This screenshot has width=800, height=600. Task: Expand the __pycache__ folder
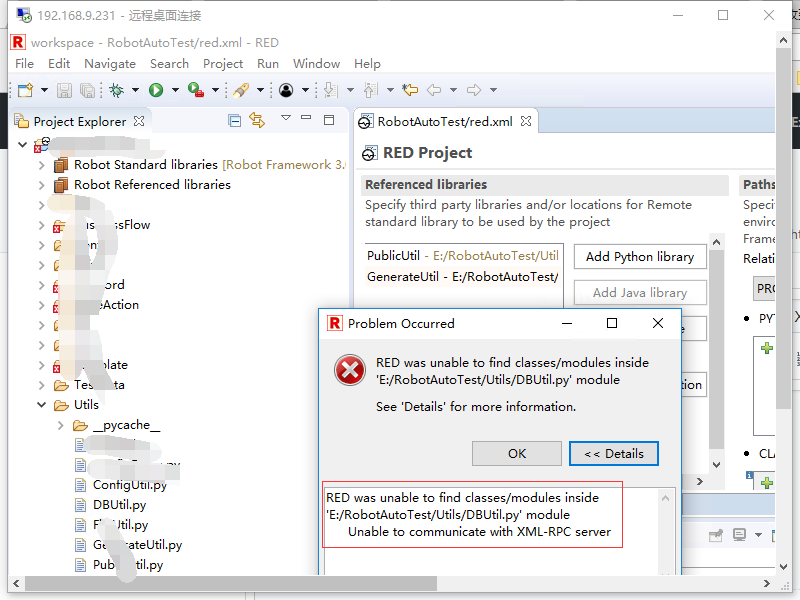pos(59,425)
